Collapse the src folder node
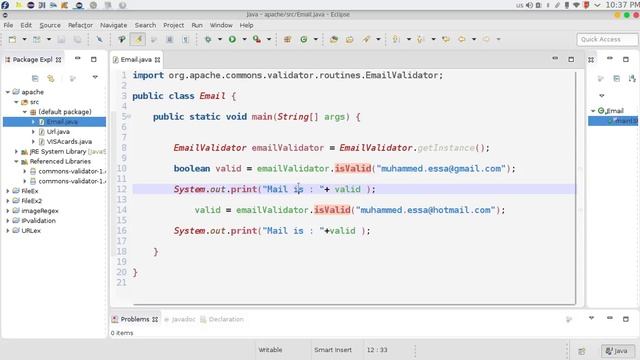The width and height of the screenshot is (640, 360). pos(16,102)
